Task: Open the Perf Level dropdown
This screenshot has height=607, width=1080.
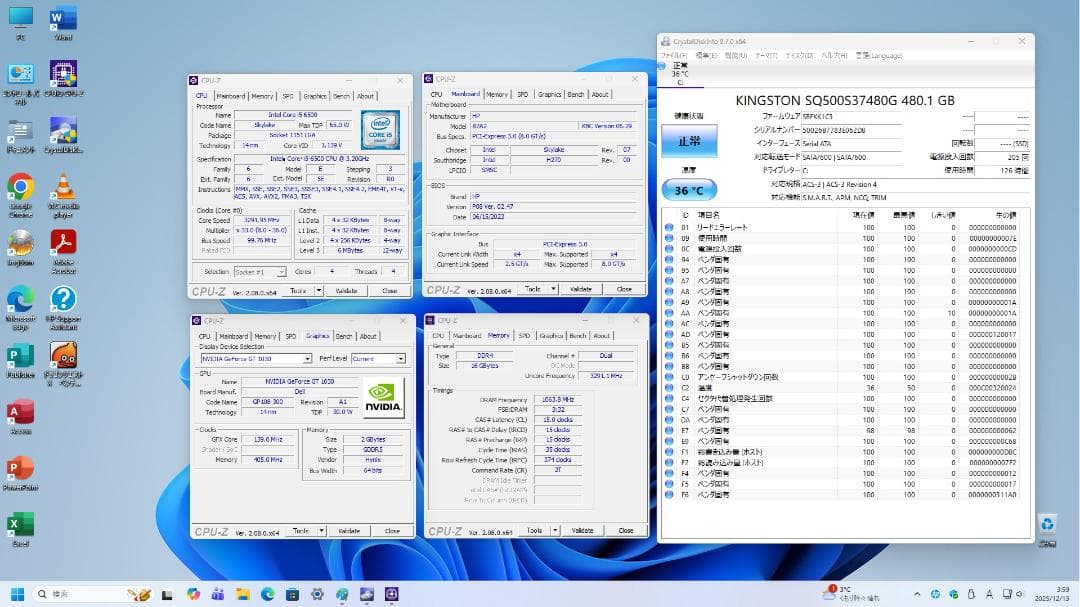Action: click(x=378, y=359)
